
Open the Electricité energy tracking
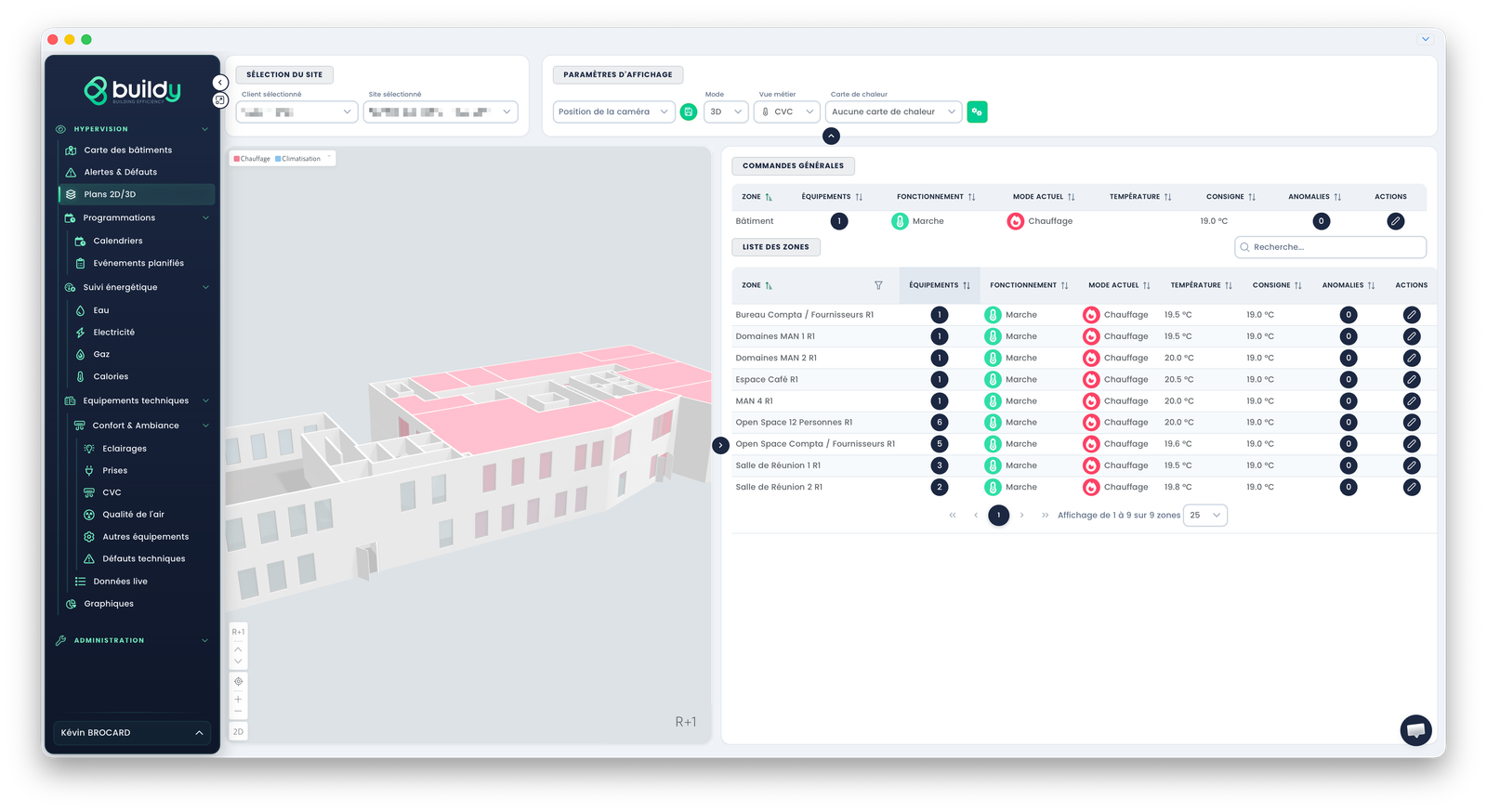pos(114,332)
